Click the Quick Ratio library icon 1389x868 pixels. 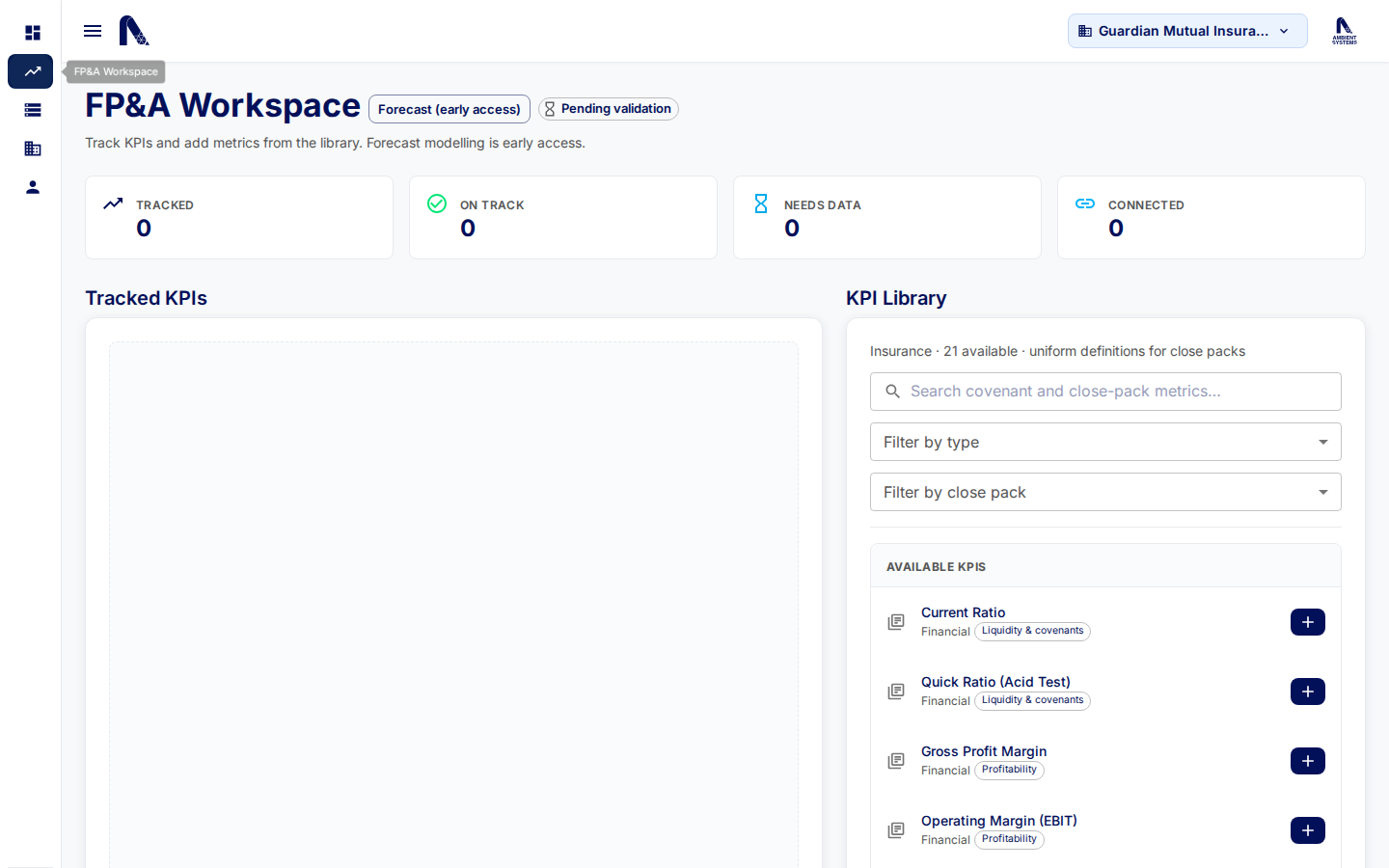point(896,692)
